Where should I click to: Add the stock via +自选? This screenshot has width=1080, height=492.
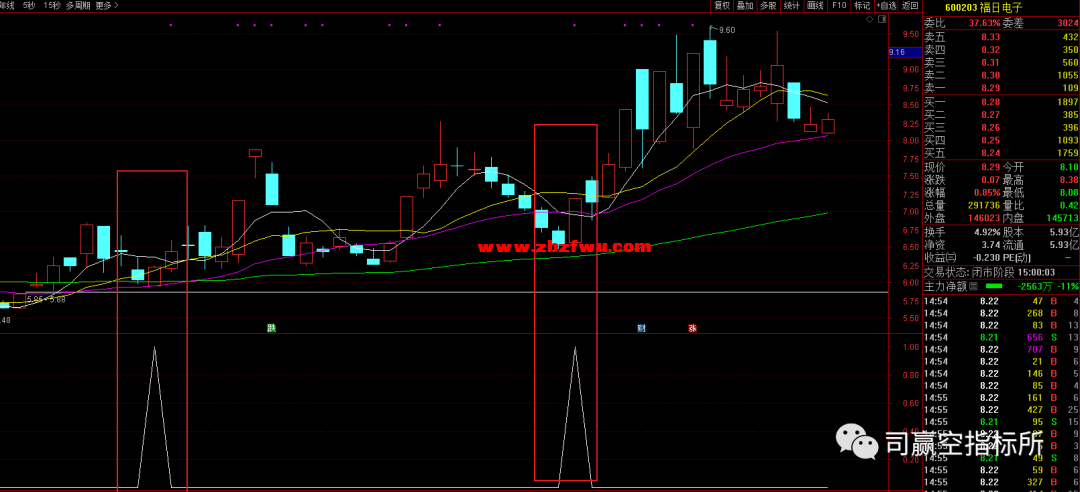click(x=886, y=6)
